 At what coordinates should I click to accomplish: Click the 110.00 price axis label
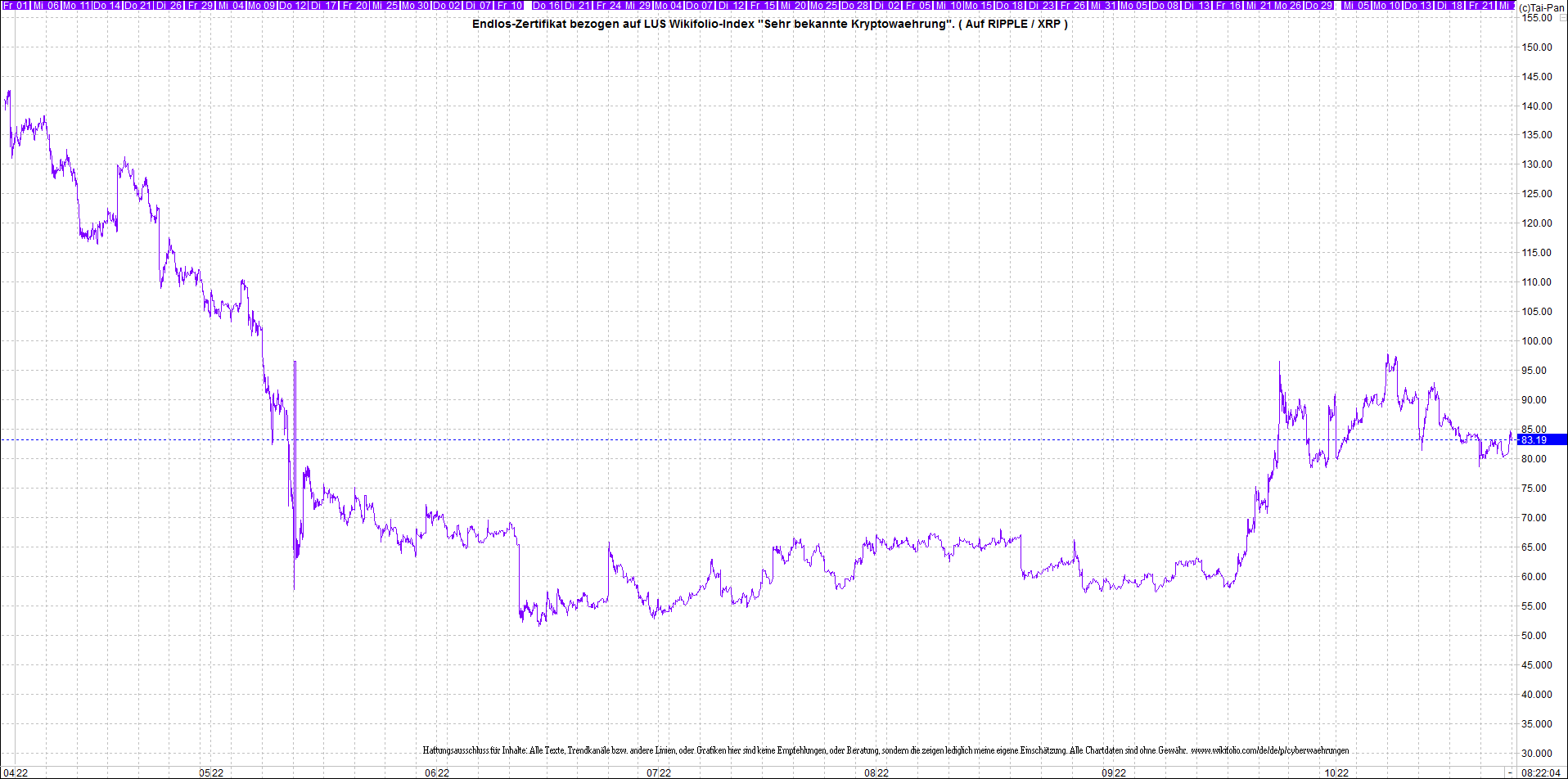pos(1536,282)
